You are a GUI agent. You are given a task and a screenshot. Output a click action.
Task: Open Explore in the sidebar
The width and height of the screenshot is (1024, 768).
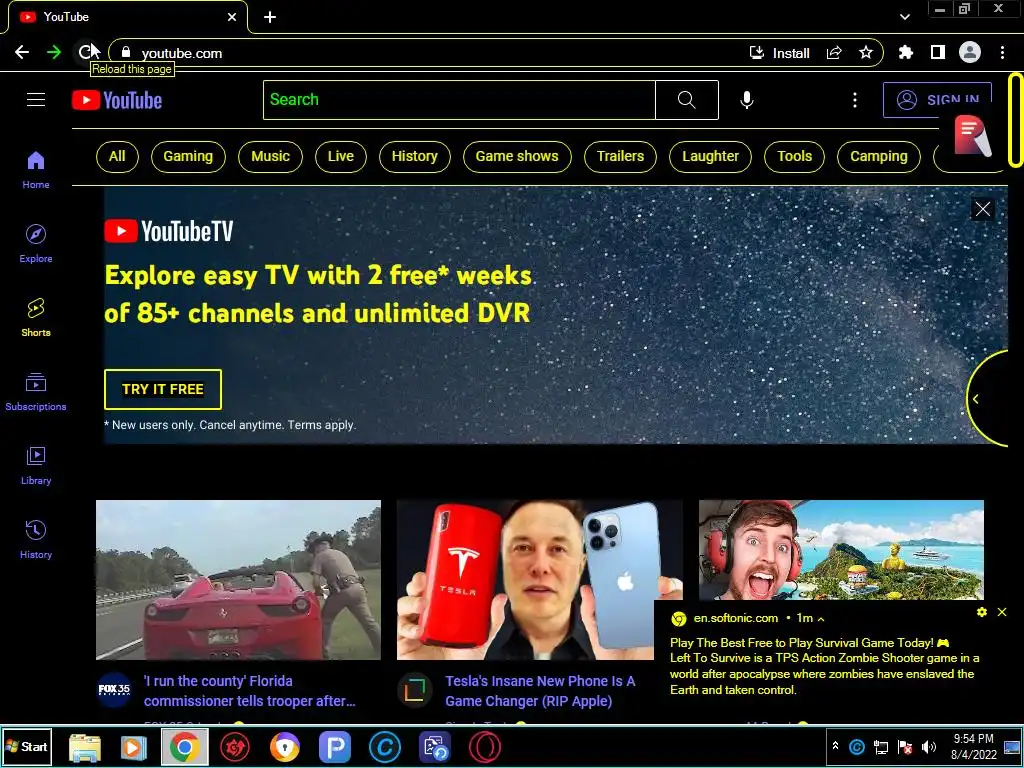[x=36, y=244]
